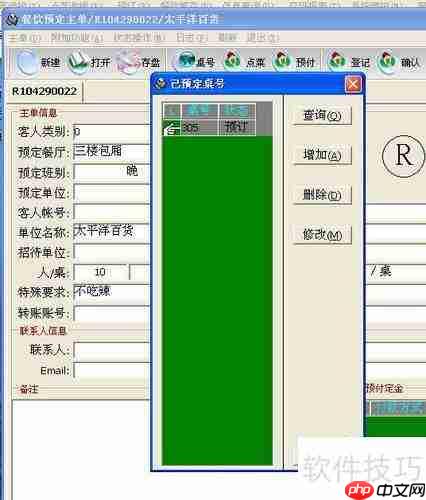Screen dimensions: 426x500
Task: Click the 打开 (Open) toolbar icon
Action: tap(89, 62)
